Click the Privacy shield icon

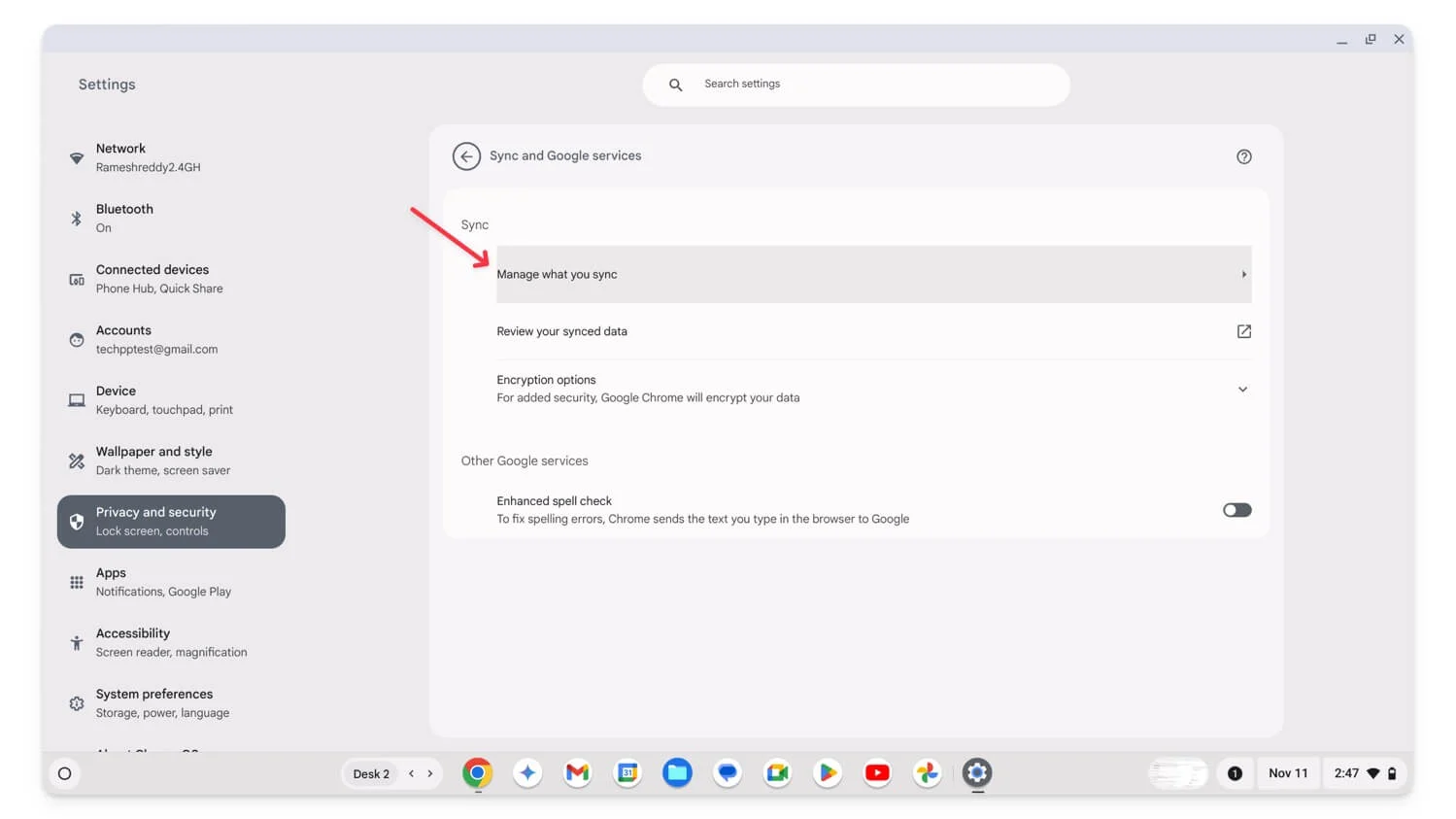(x=77, y=522)
